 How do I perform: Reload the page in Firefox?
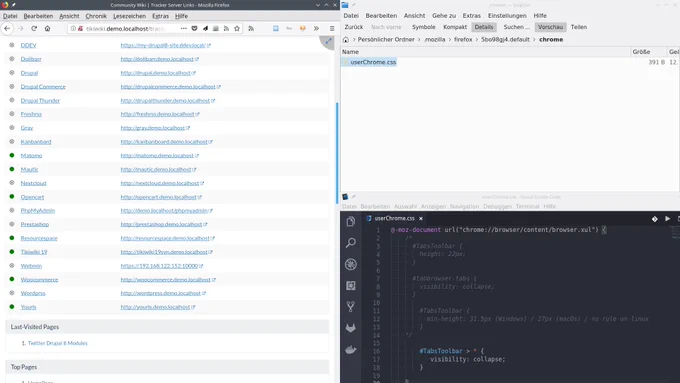34,29
